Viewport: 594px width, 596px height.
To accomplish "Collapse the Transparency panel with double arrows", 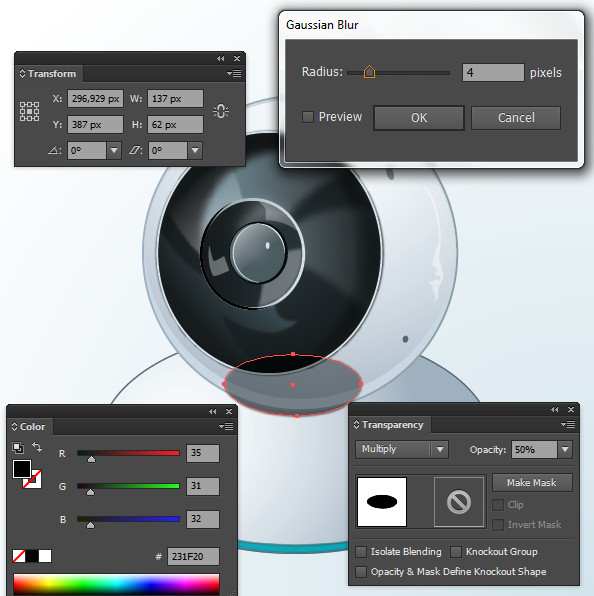I will pyautogui.click(x=554, y=409).
